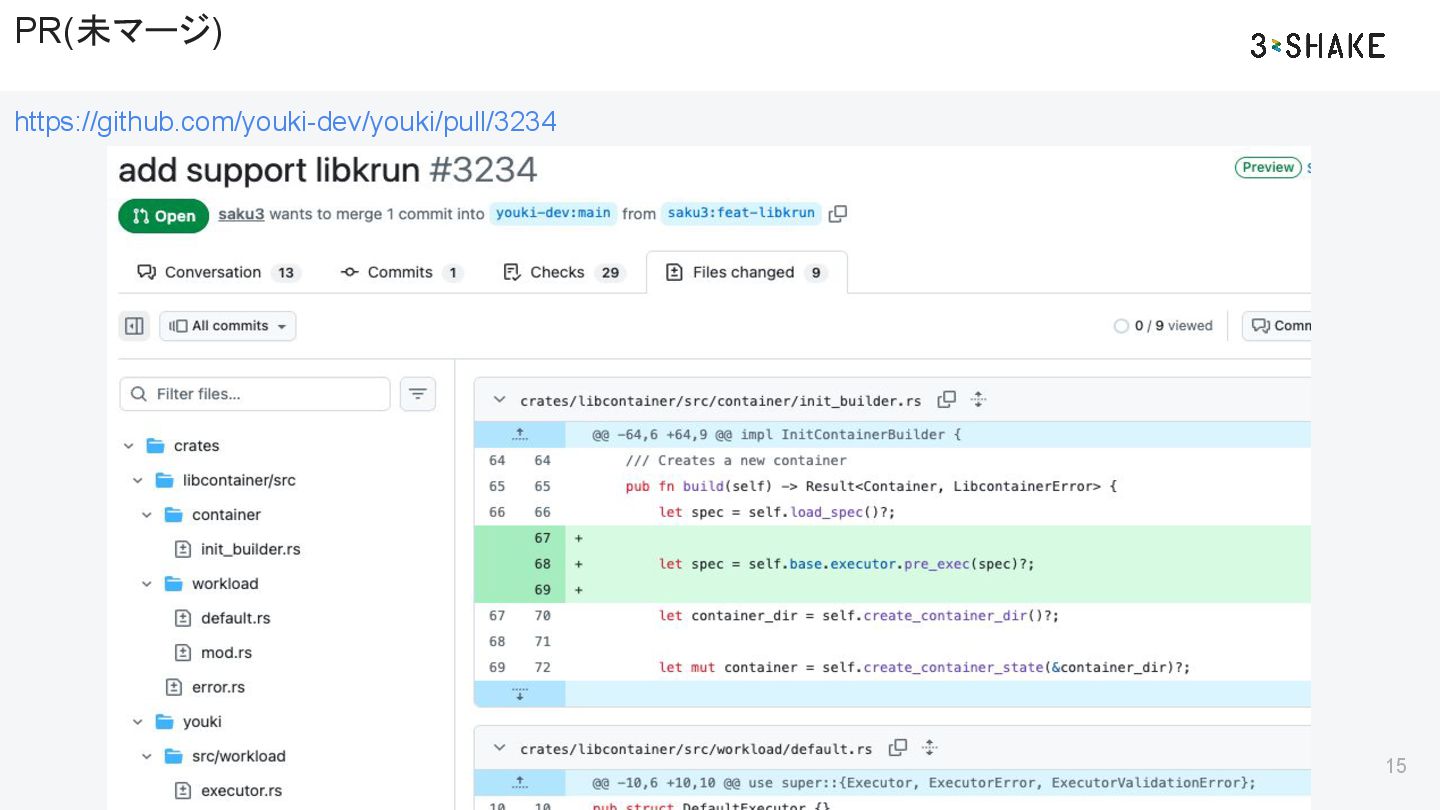
Task: Select error.rs in file tree
Action: coord(218,687)
